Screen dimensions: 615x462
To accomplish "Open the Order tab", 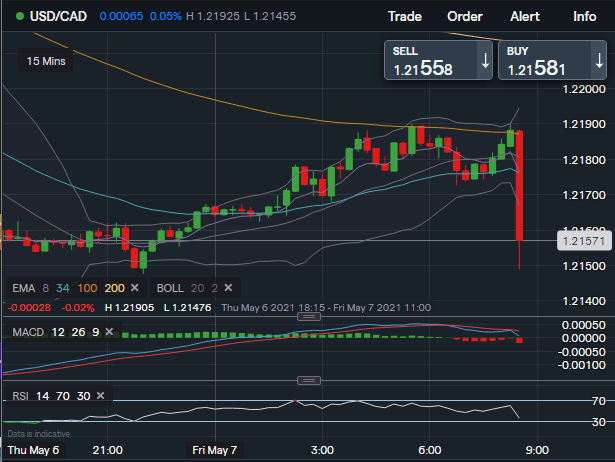I will (465, 16).
